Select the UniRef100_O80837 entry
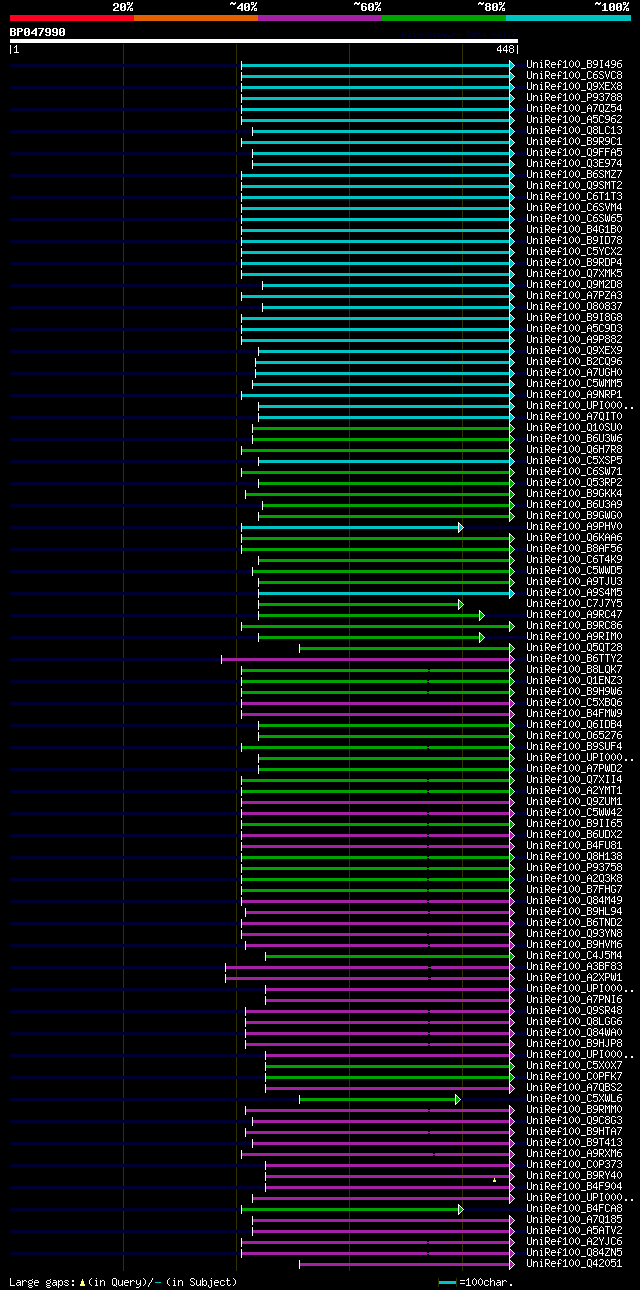Image resolution: width=640 pixels, height=1290 pixels. click(574, 306)
